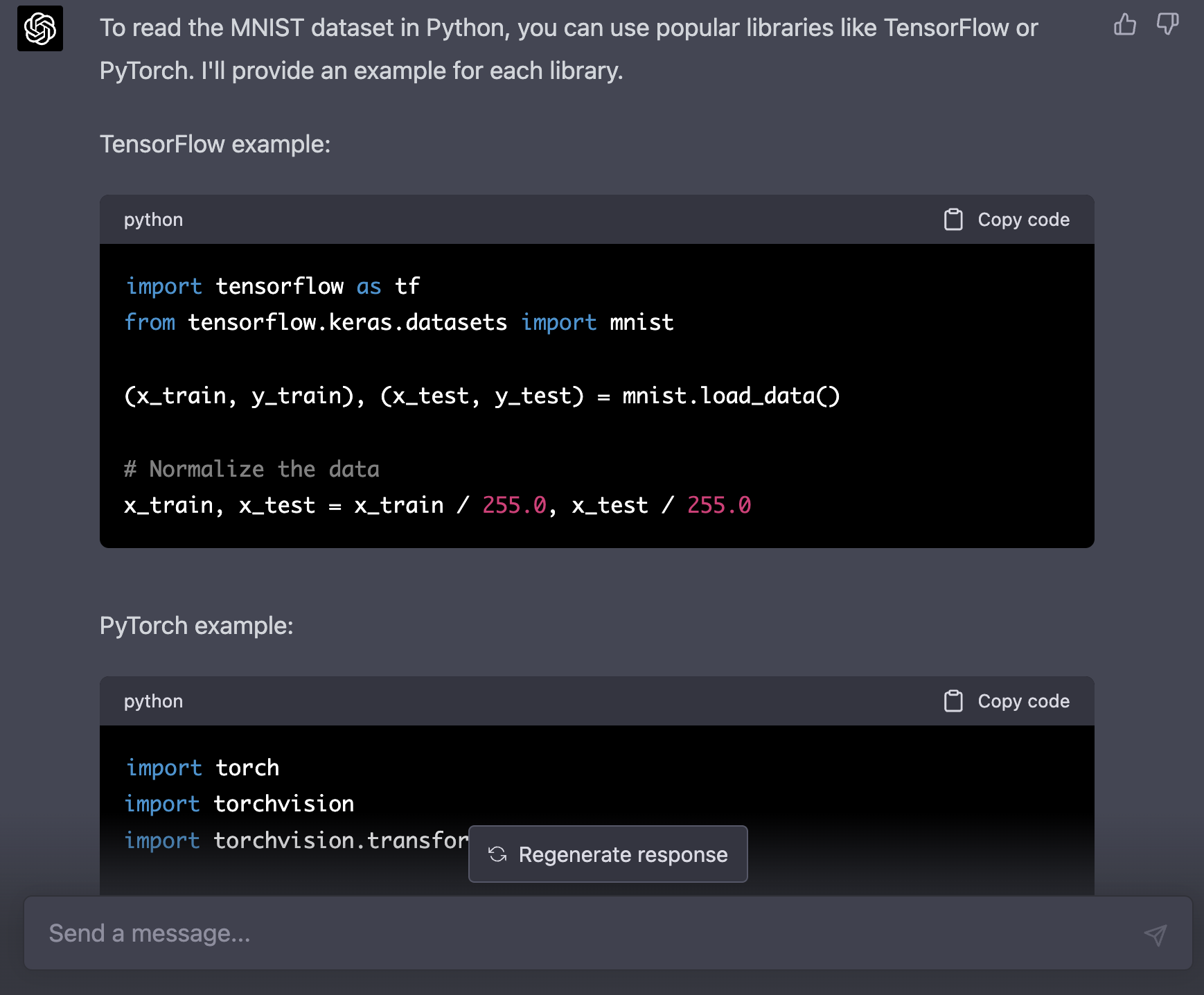Viewport: 1204px width, 995px height.
Task: Click the 'import torchvision' code line
Action: 240,804
